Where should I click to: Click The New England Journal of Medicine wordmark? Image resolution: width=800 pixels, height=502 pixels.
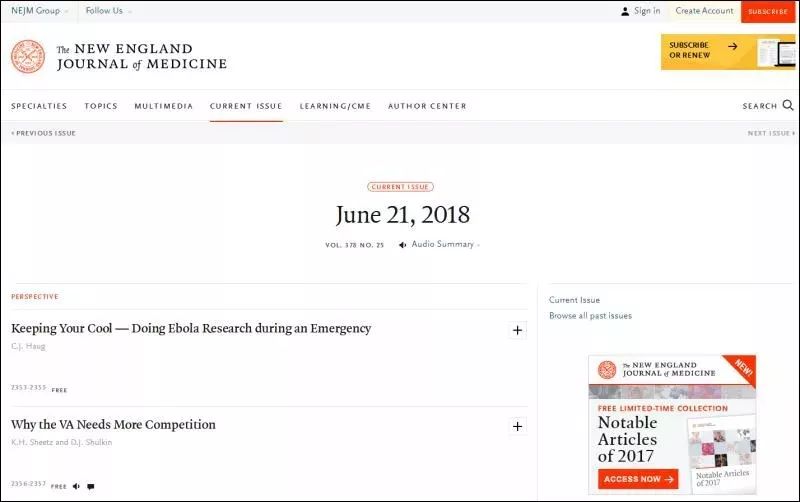coord(142,56)
